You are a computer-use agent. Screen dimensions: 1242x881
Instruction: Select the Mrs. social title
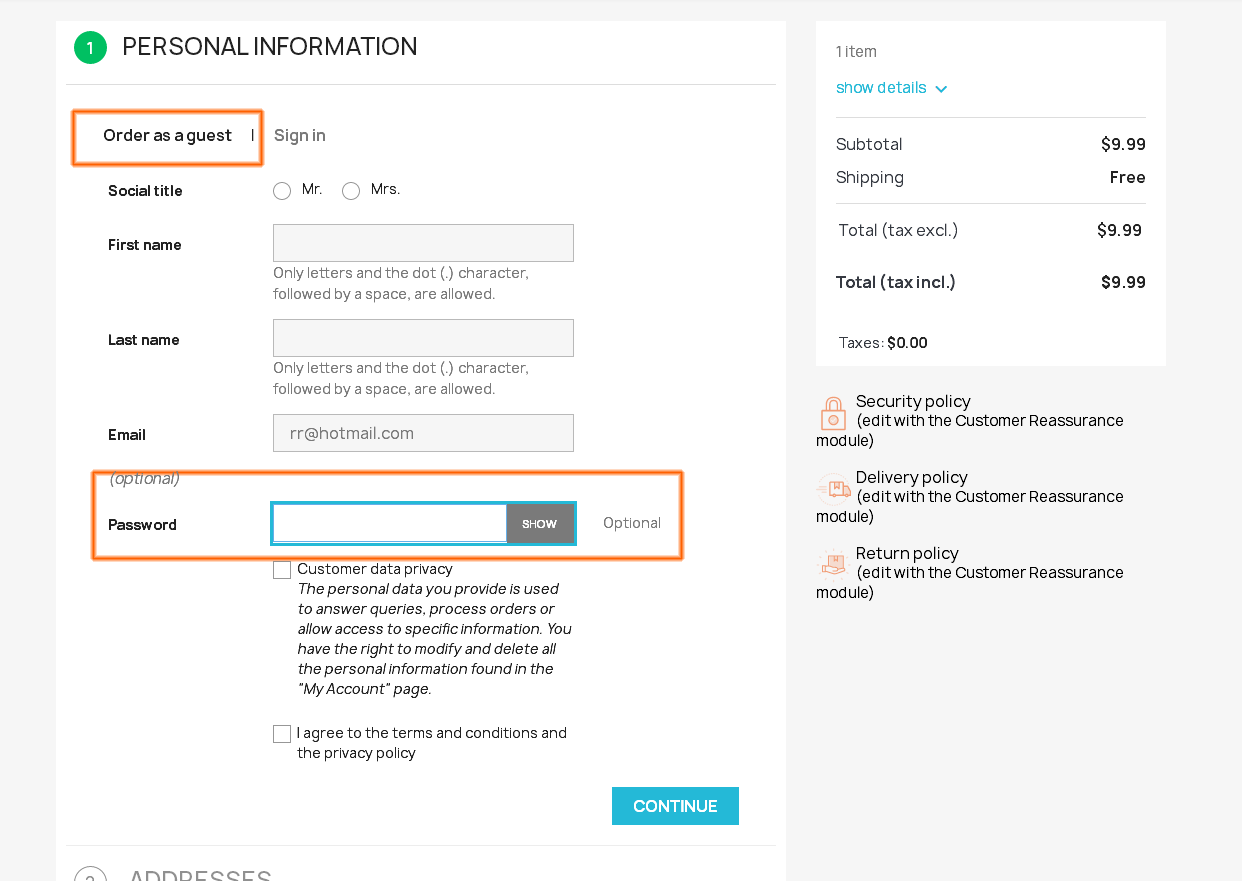(x=351, y=191)
